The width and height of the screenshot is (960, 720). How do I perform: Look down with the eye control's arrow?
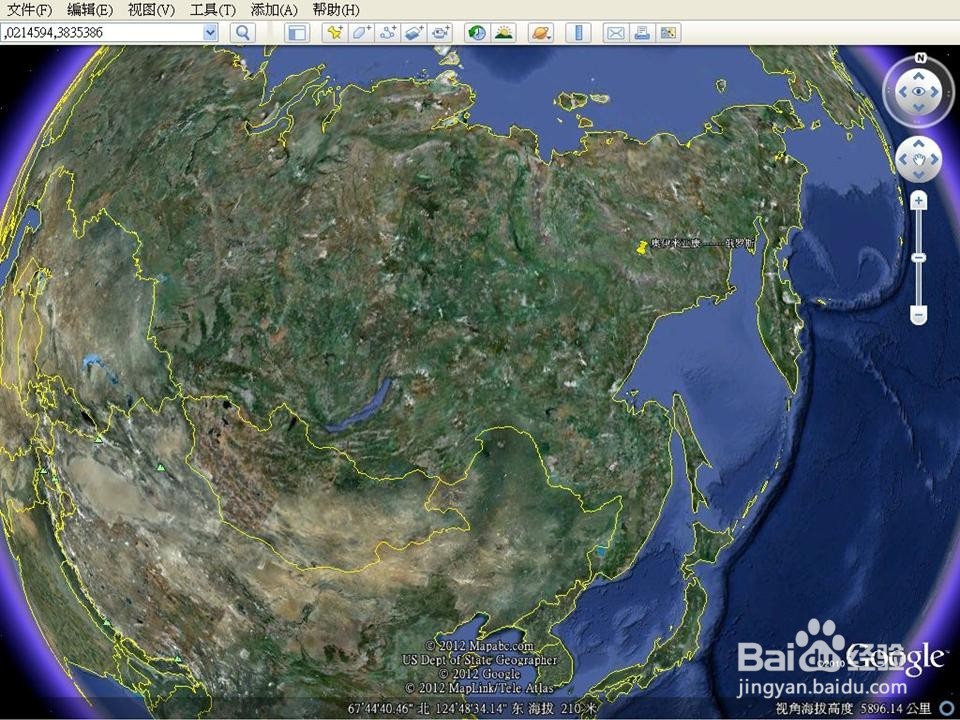919,108
